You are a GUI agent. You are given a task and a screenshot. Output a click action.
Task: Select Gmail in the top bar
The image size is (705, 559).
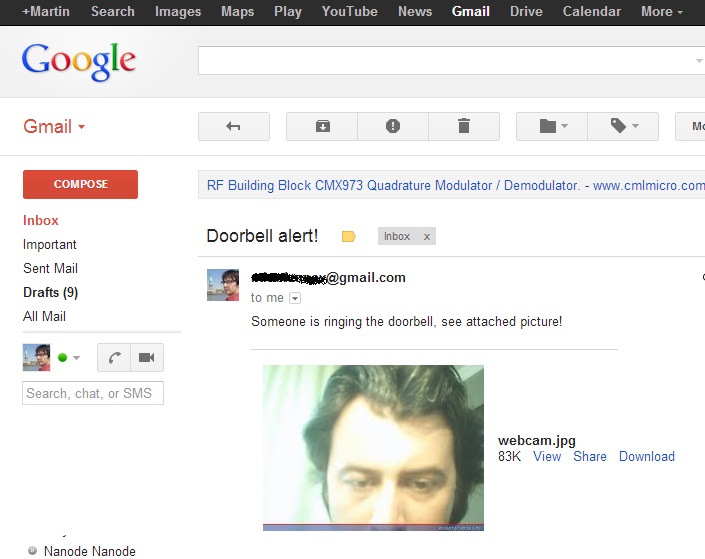click(x=471, y=11)
